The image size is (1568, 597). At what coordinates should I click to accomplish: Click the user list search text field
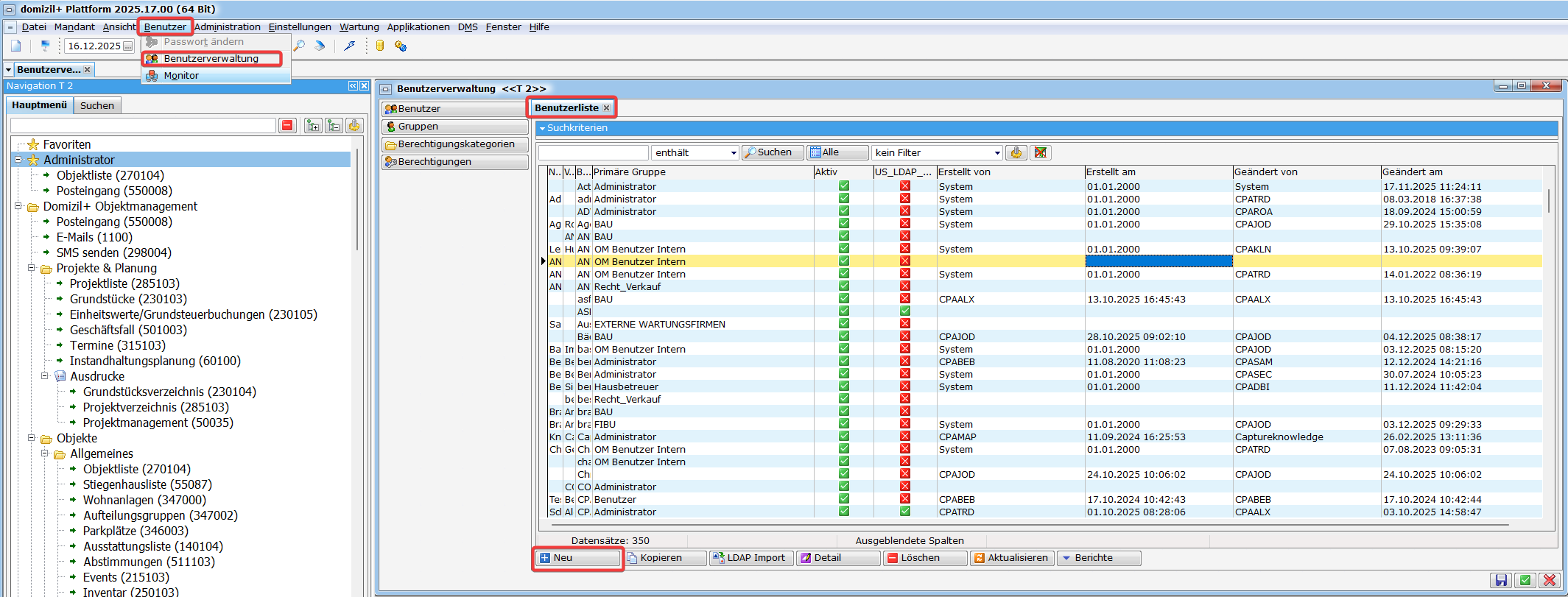[593, 152]
